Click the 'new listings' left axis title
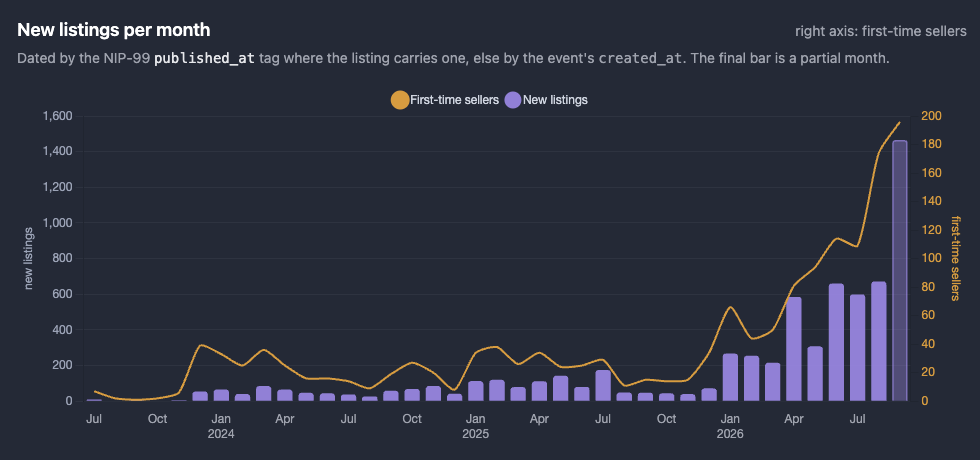 tap(28, 258)
